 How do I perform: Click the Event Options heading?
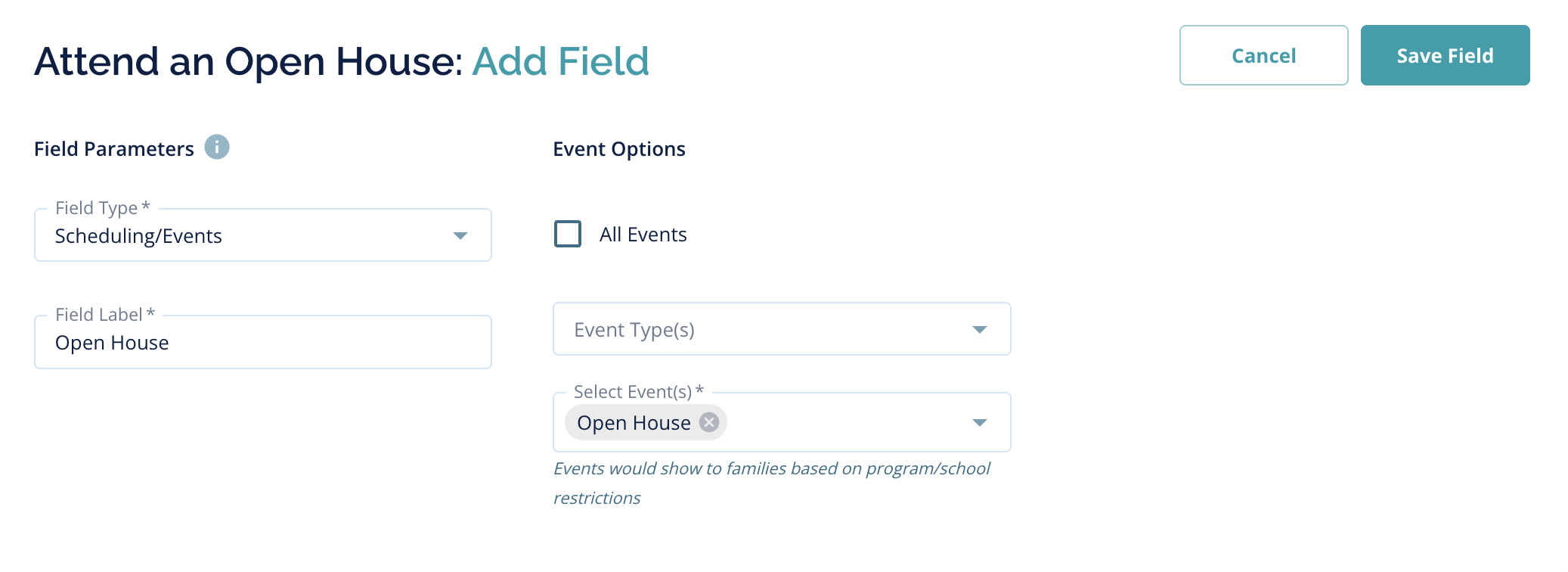coord(618,149)
